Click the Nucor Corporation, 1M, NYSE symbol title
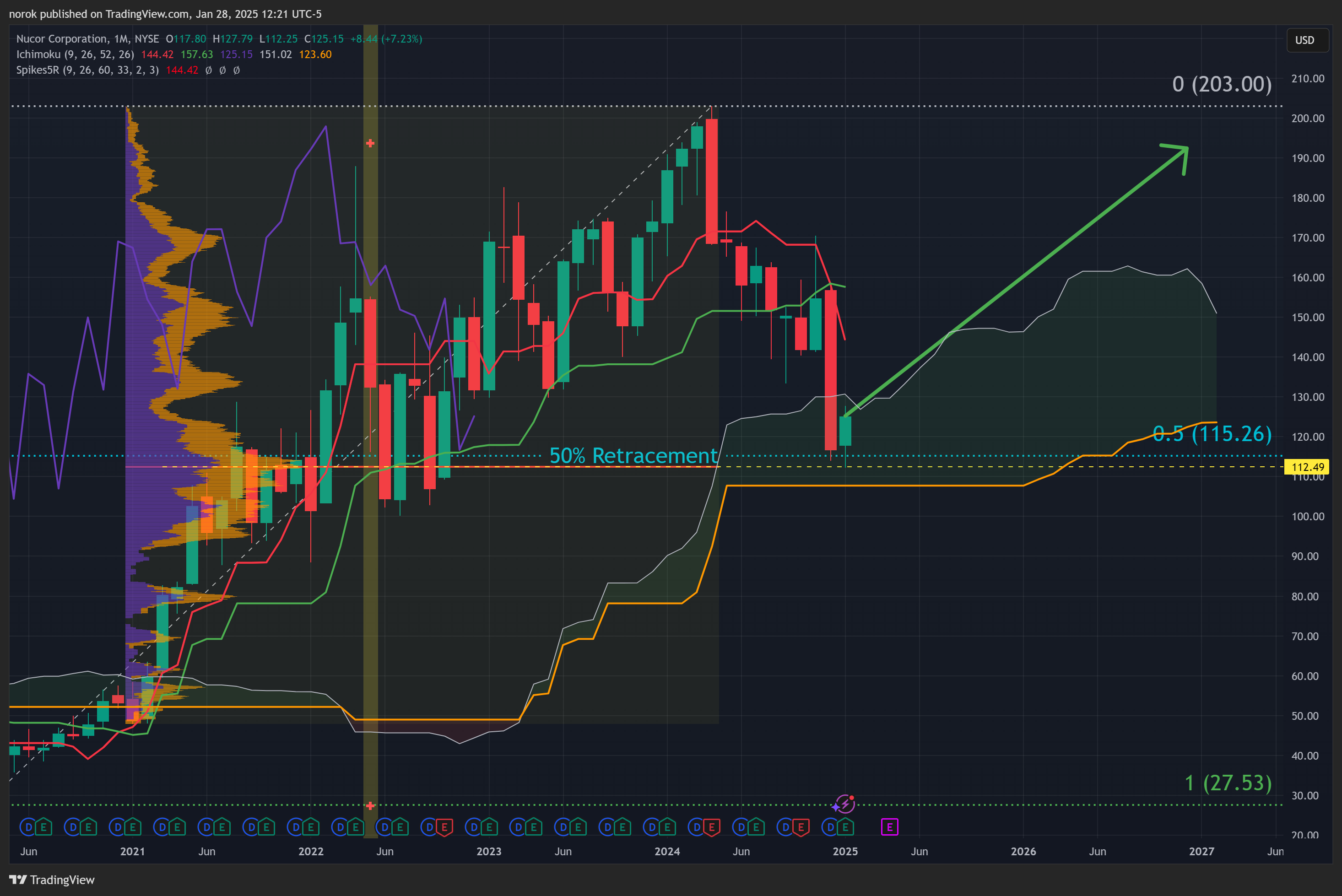This screenshot has height=896, width=1342. tap(87, 39)
